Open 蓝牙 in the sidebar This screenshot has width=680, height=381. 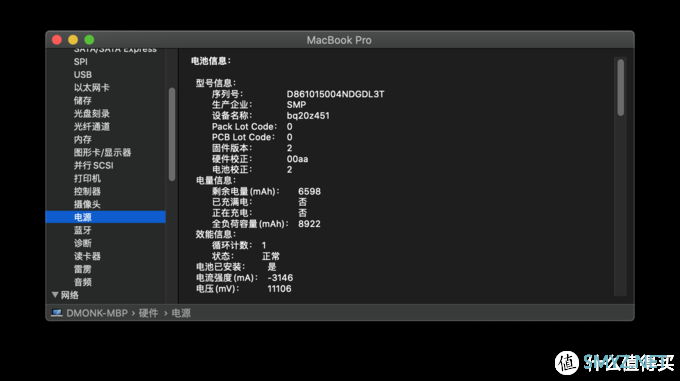(82, 230)
